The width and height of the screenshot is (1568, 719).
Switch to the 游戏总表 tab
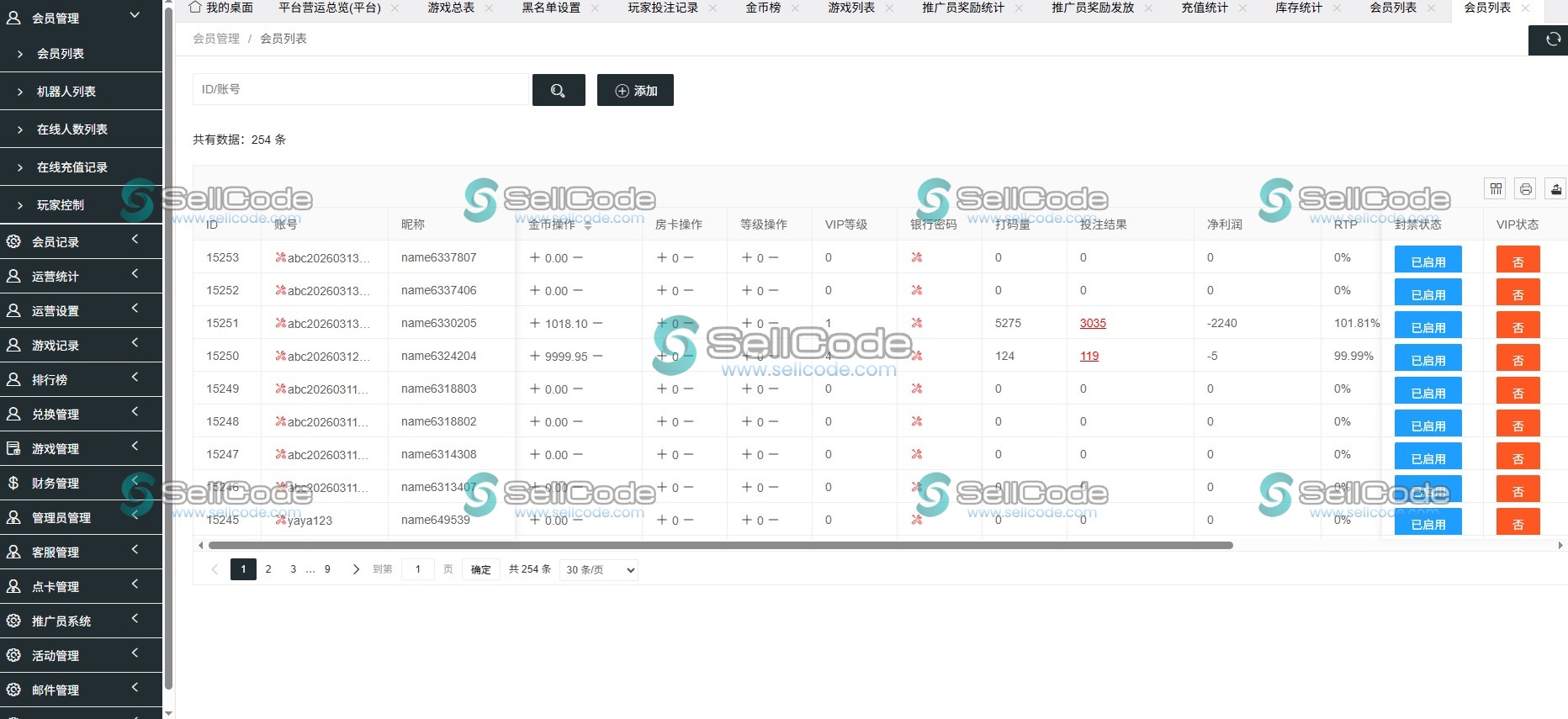click(x=451, y=8)
